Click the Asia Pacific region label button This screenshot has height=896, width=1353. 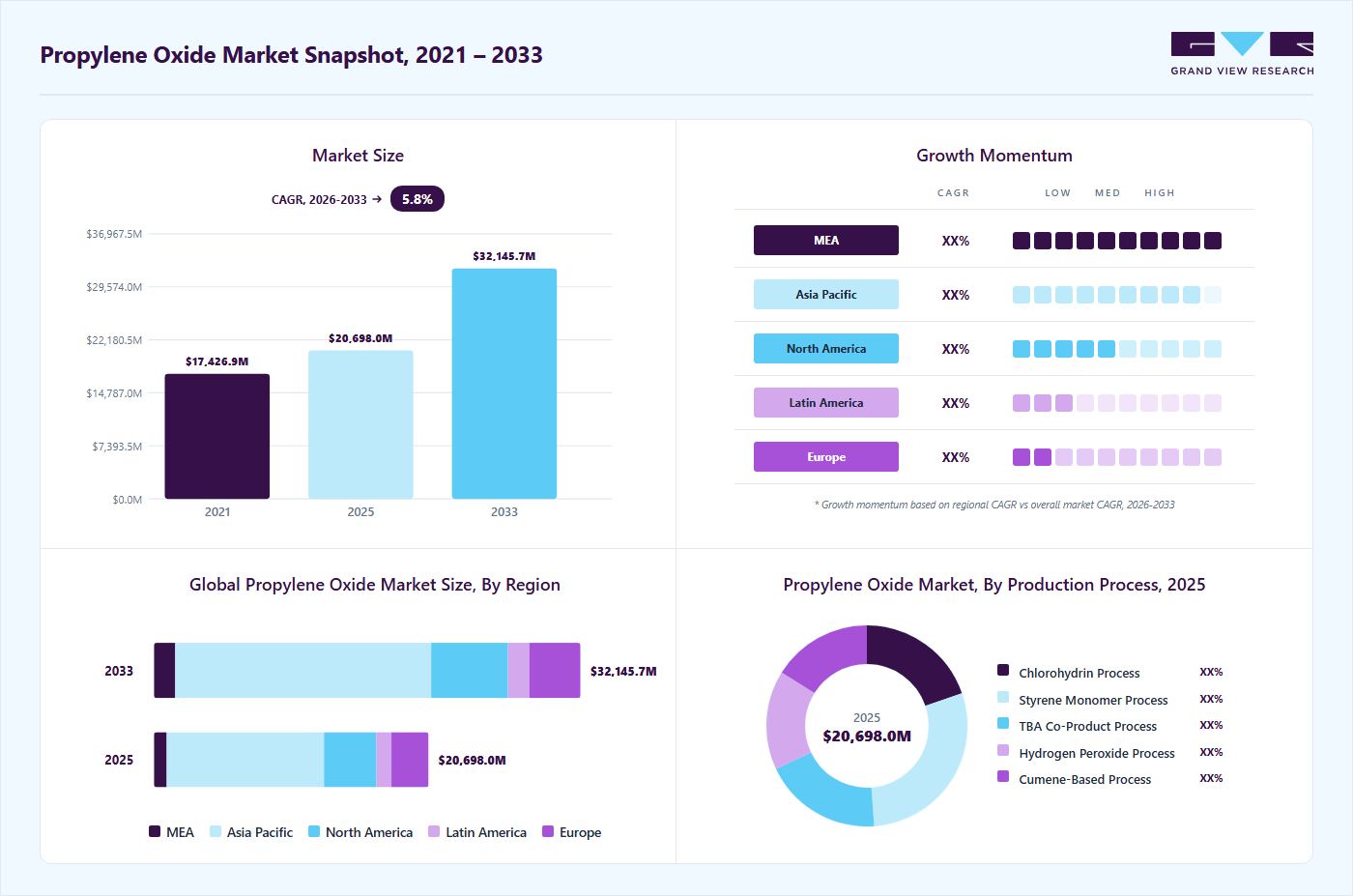(x=826, y=295)
